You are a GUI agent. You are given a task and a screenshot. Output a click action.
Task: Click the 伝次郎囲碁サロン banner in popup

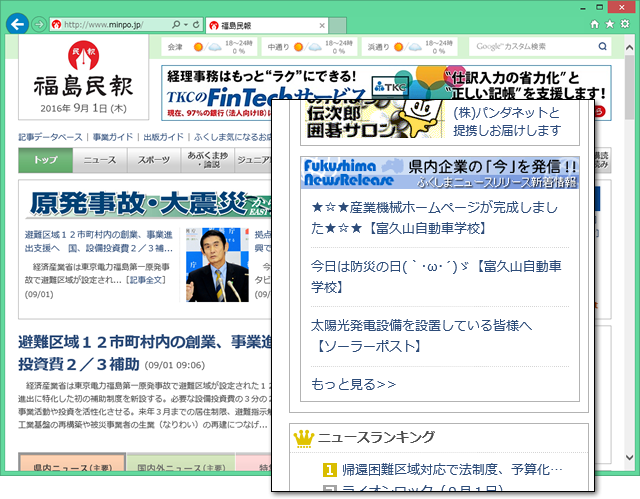point(373,120)
